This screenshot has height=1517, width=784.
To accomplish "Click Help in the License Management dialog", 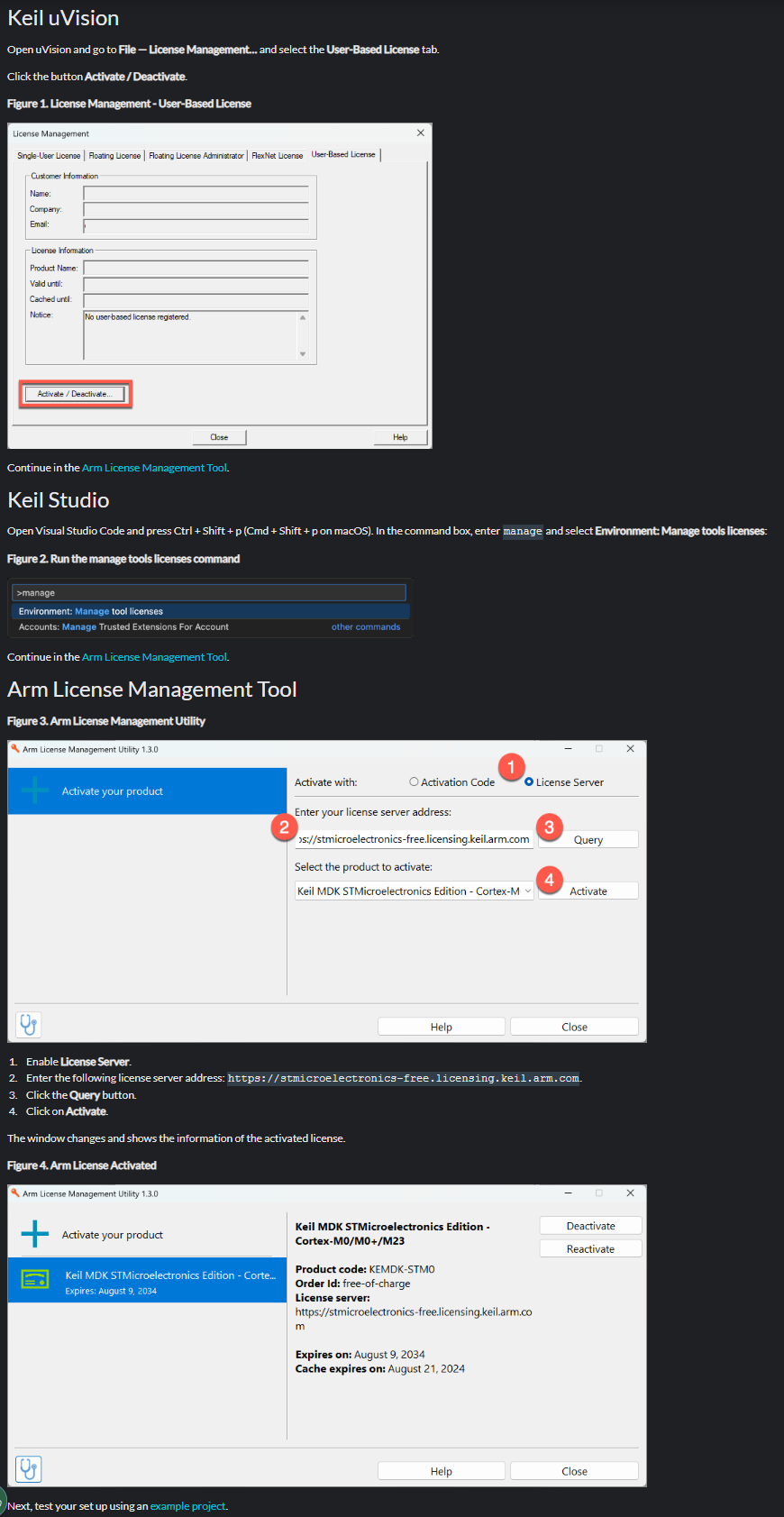I will point(400,437).
